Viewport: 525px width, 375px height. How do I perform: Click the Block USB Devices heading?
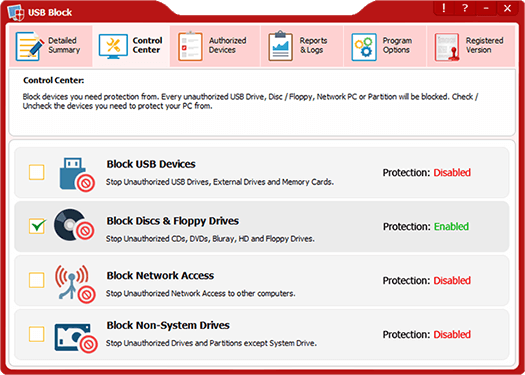point(151,164)
